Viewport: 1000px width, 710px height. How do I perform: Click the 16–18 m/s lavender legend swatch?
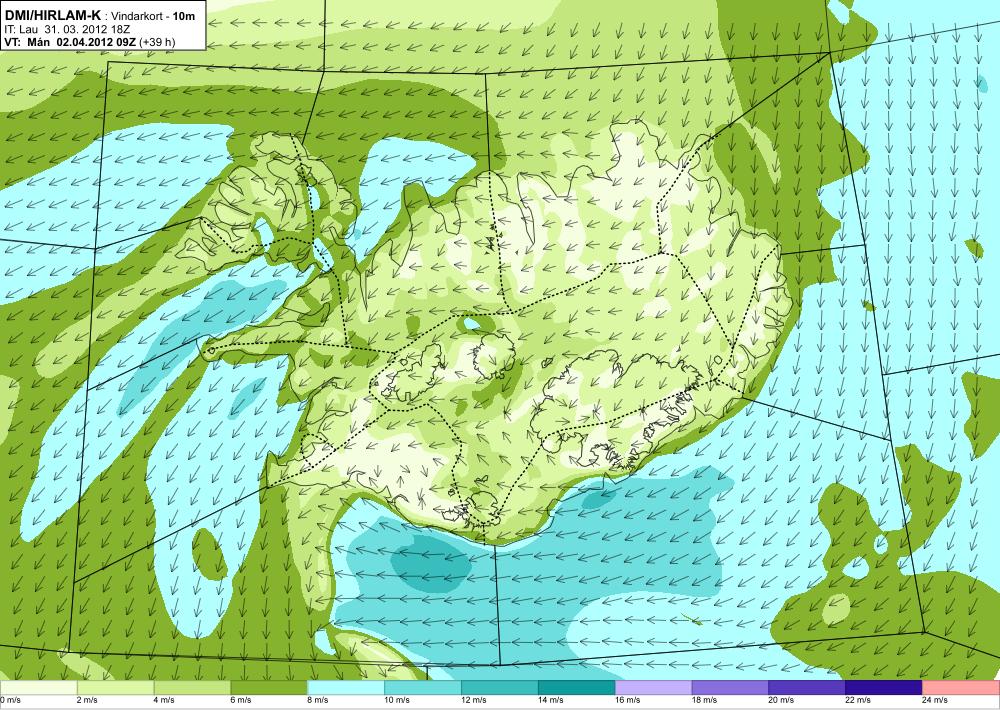tap(654, 688)
